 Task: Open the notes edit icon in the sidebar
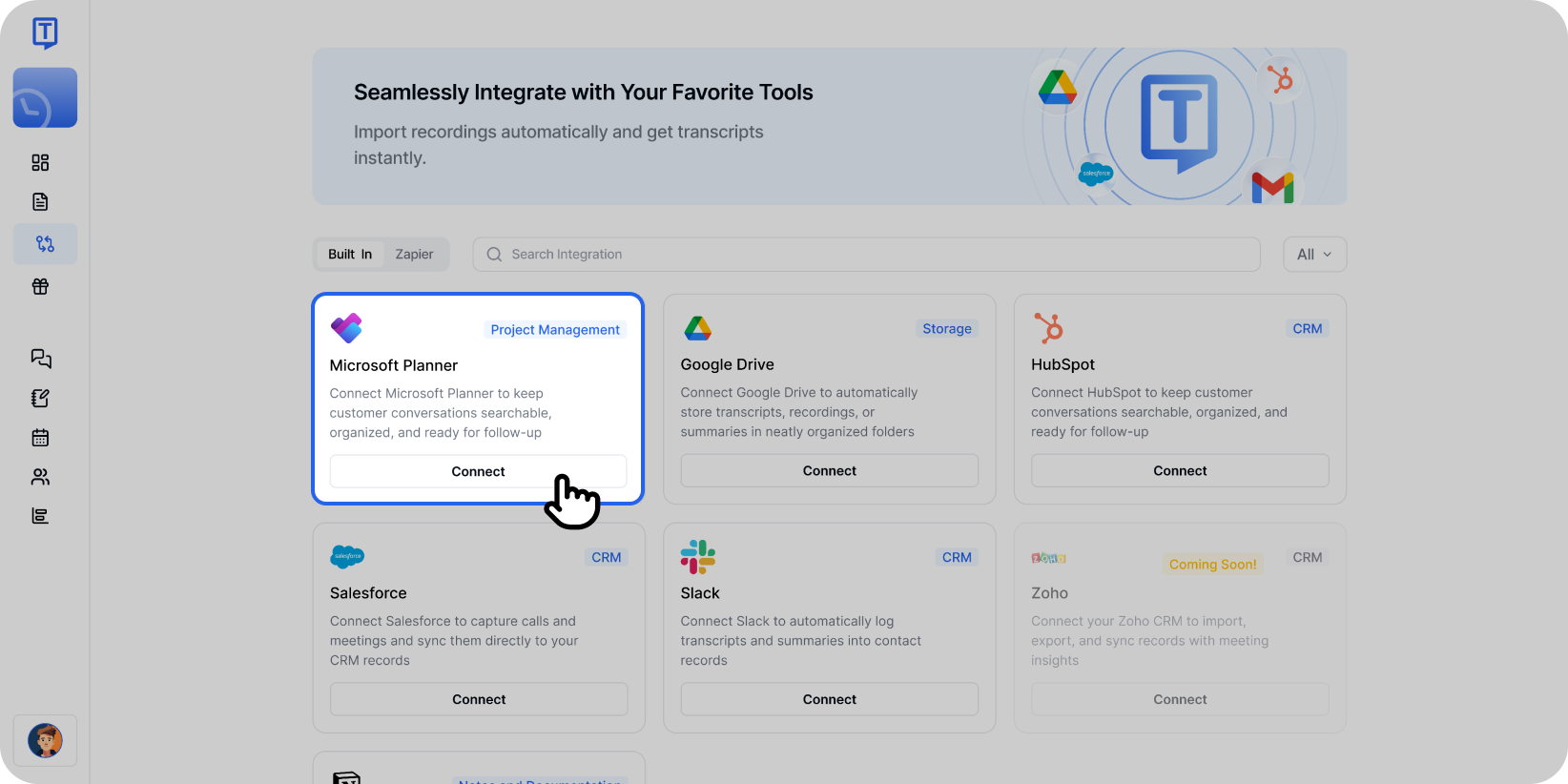pyautogui.click(x=40, y=399)
